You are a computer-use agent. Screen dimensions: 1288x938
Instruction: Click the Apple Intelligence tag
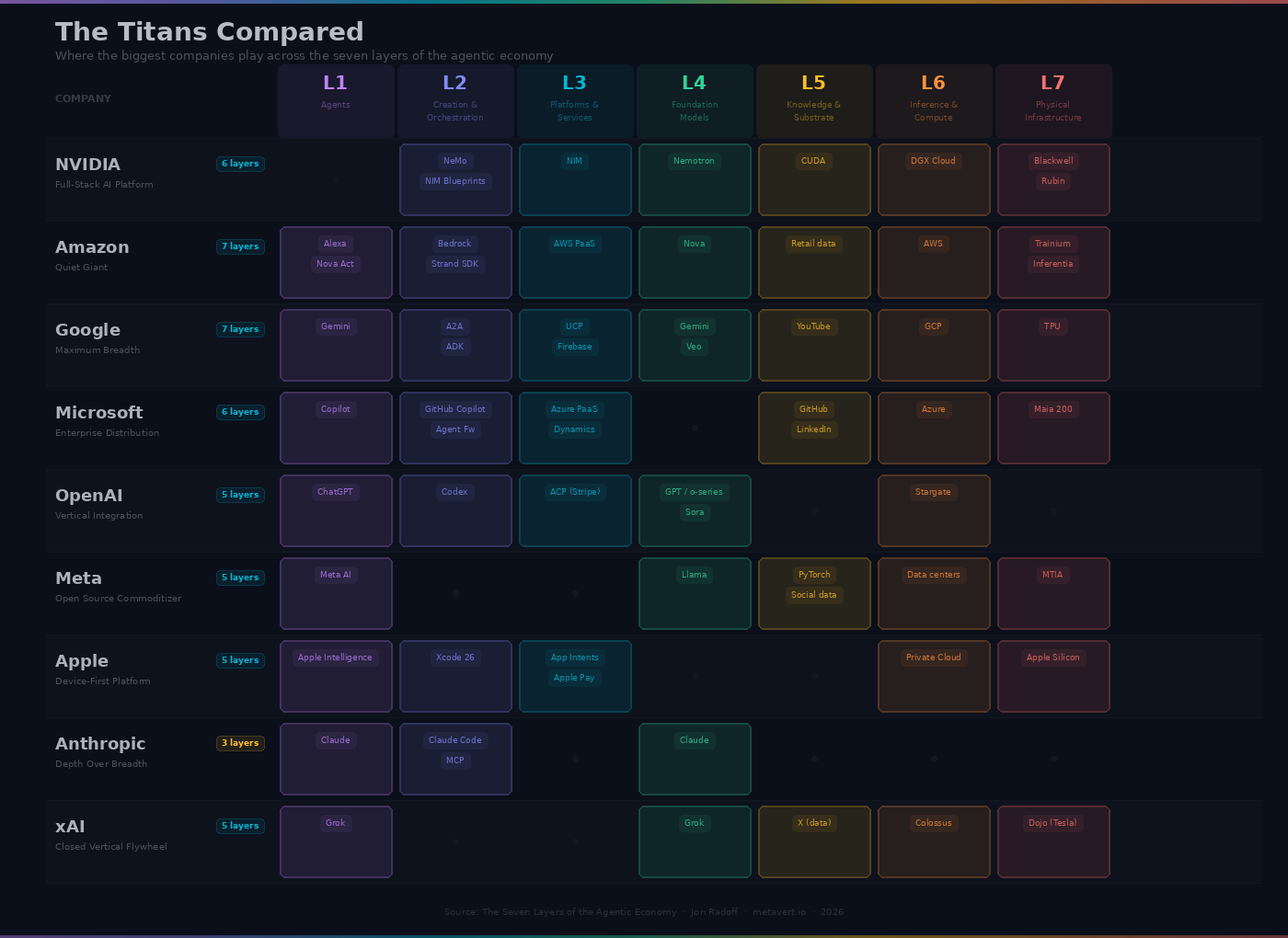click(x=336, y=658)
